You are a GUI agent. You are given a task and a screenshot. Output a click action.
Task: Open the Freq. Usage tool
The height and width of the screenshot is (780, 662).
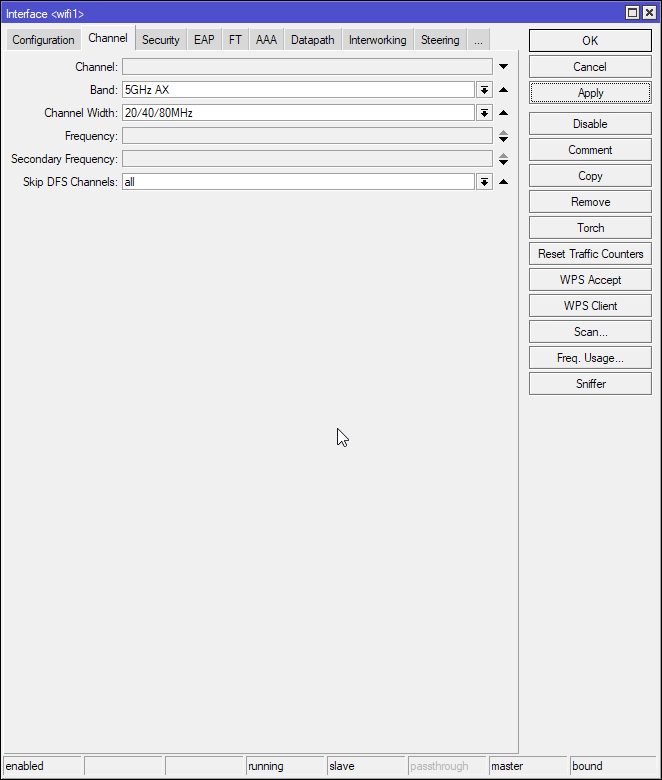(590, 358)
